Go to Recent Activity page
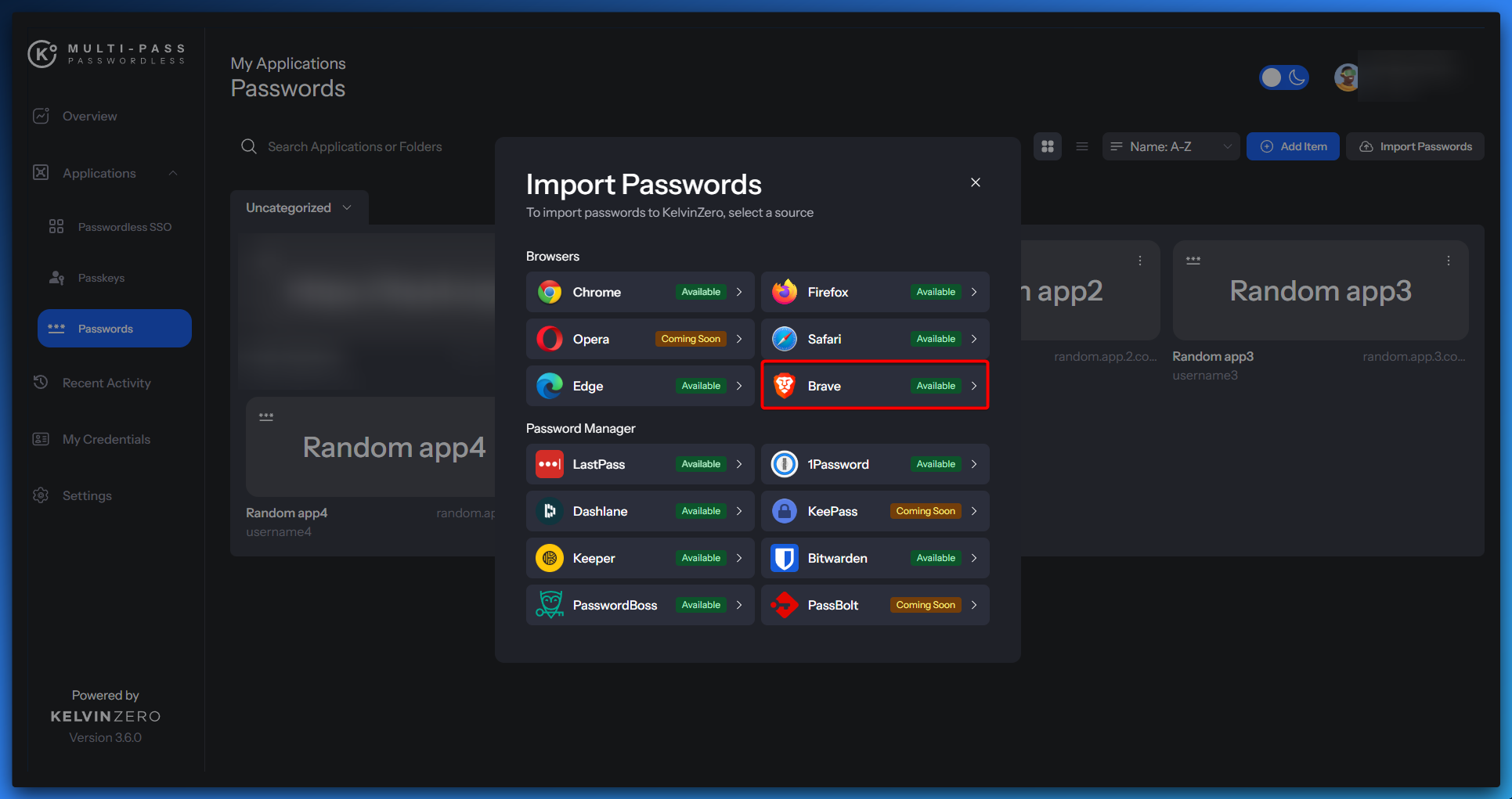Viewport: 1512px width, 799px height. click(x=106, y=383)
